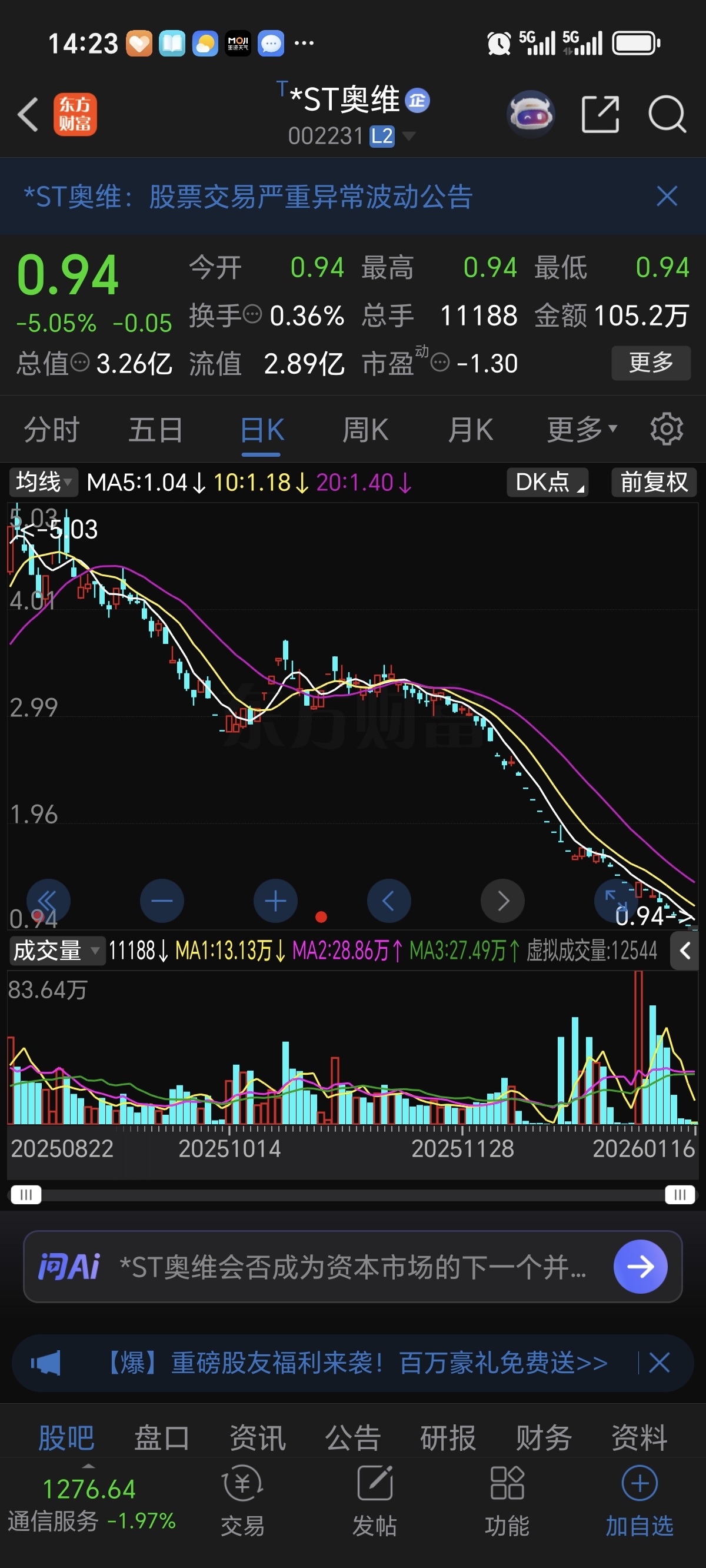The image size is (706, 1568).
Task: Open AI question about *ST奥维
Action: pyautogui.click(x=353, y=1267)
